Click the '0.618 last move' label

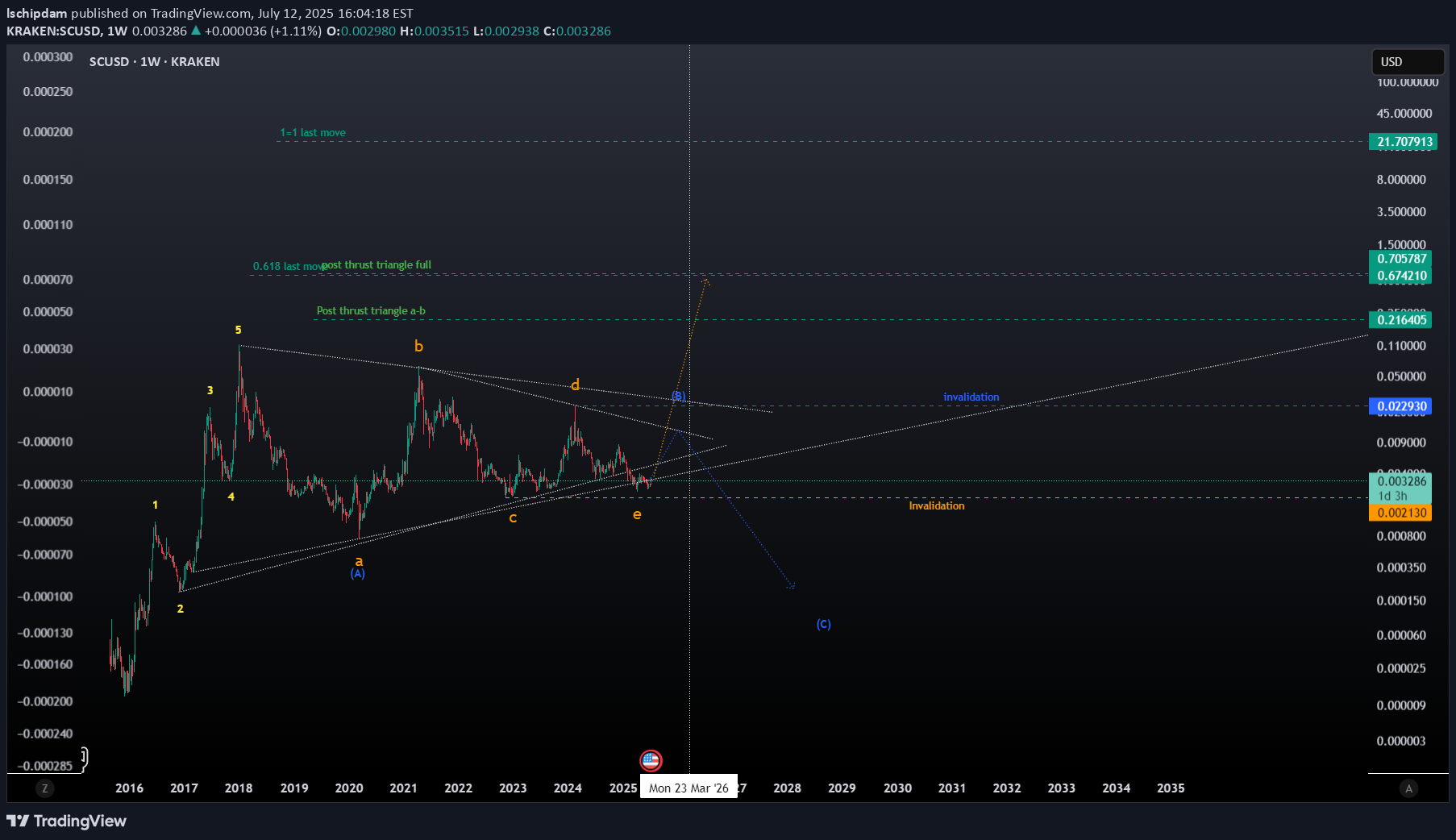tap(288, 266)
